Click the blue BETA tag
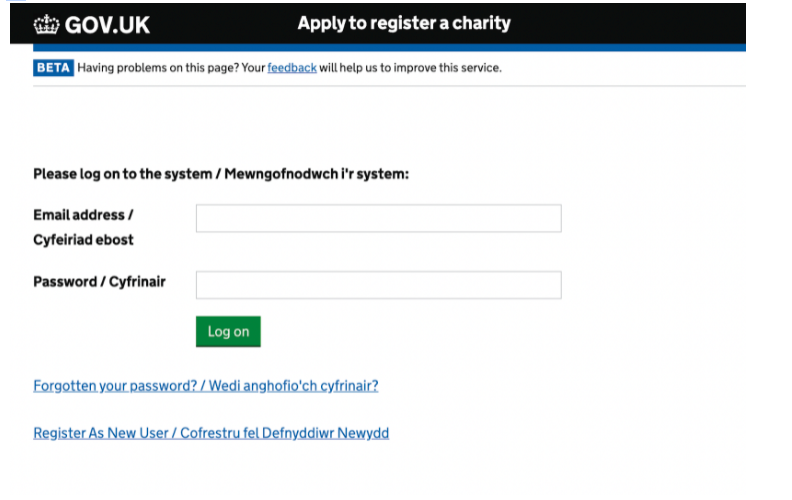The width and height of the screenshot is (792, 500). point(53,68)
